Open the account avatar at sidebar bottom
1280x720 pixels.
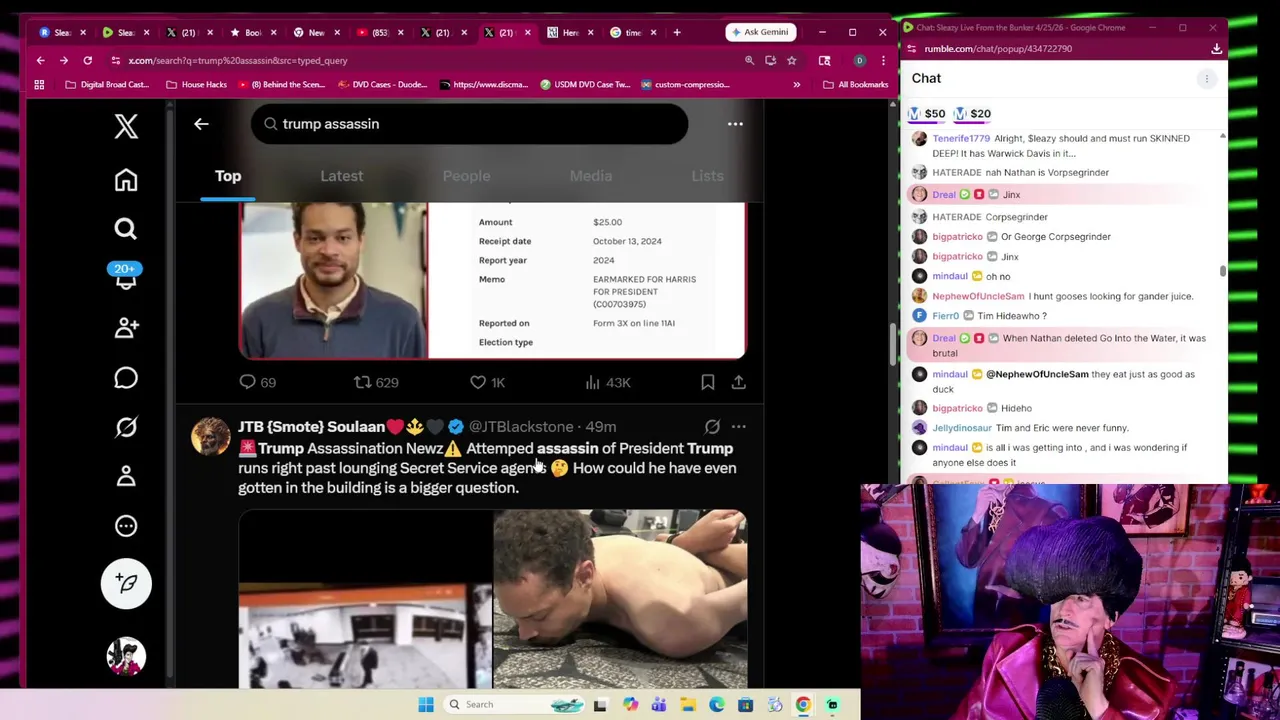(126, 656)
